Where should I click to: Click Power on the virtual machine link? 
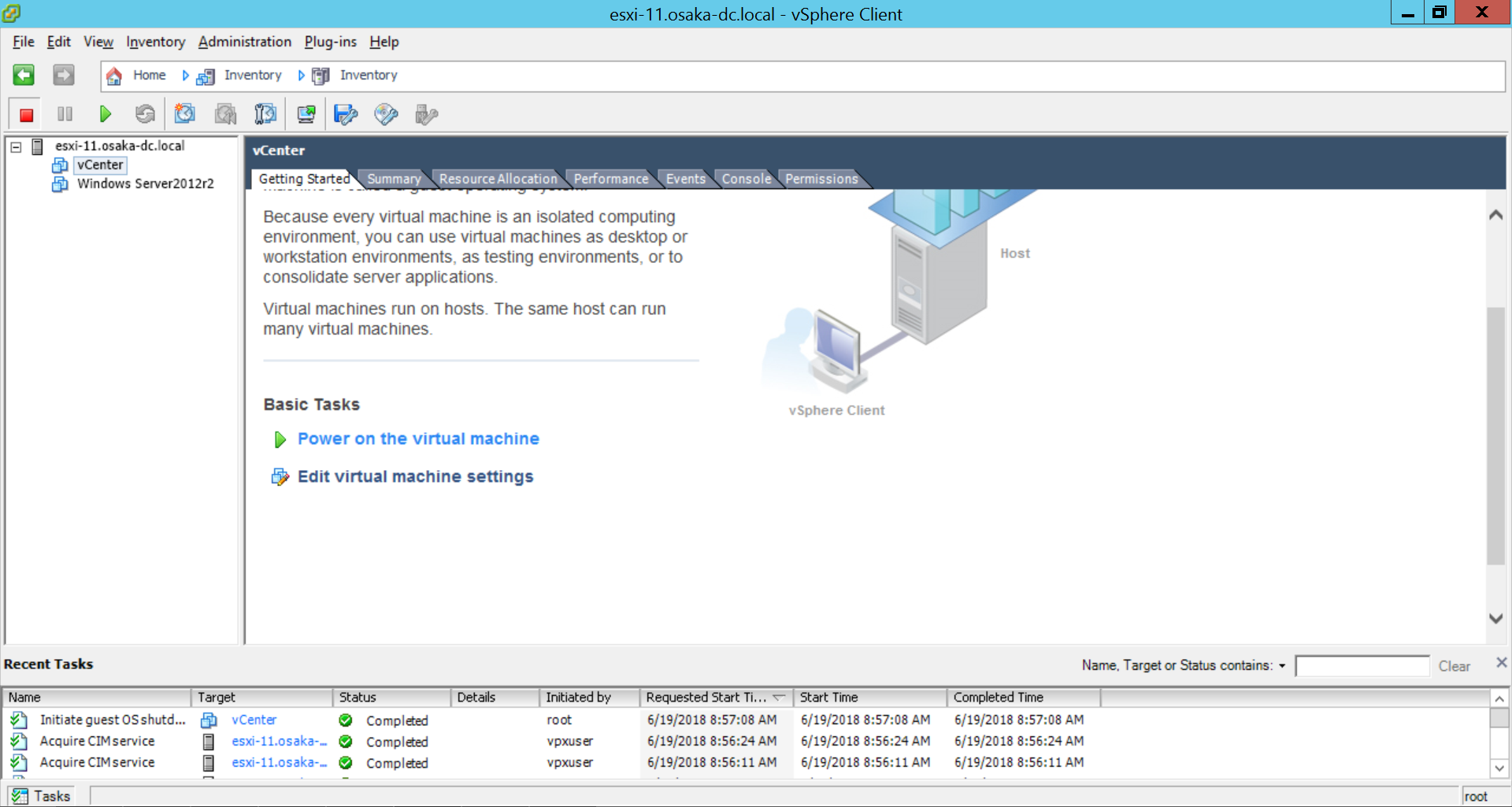[x=418, y=439]
